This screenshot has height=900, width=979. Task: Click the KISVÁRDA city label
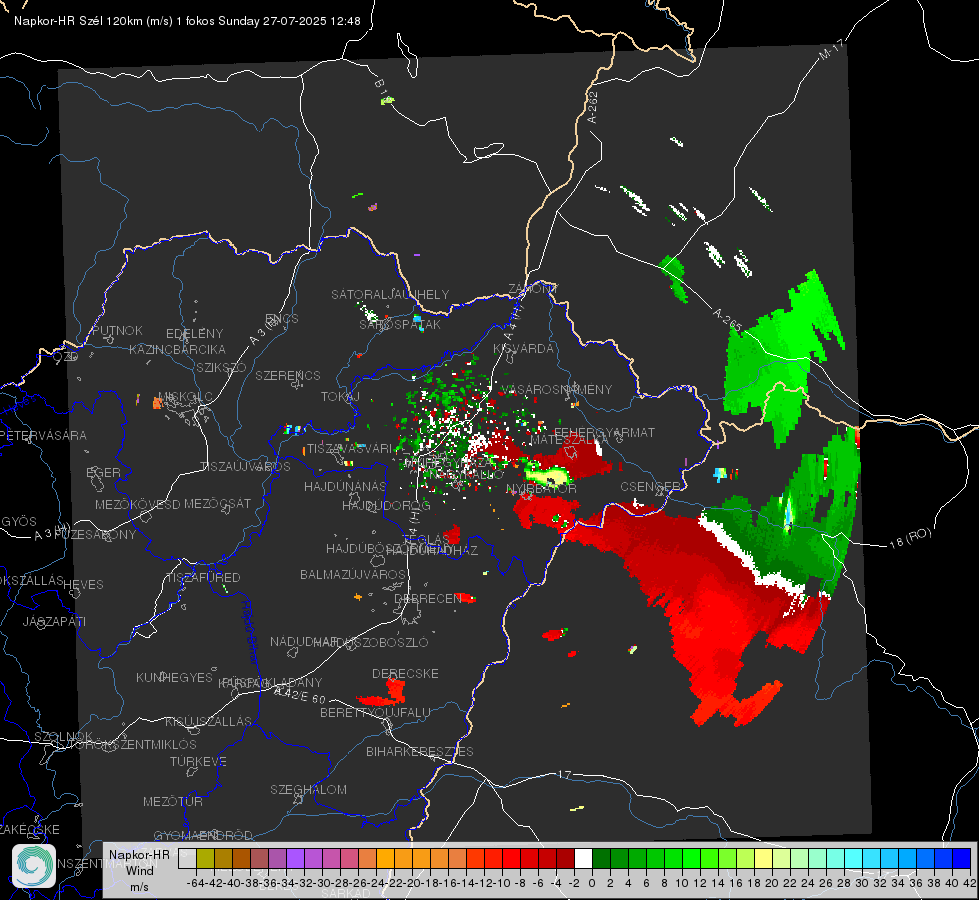[524, 349]
